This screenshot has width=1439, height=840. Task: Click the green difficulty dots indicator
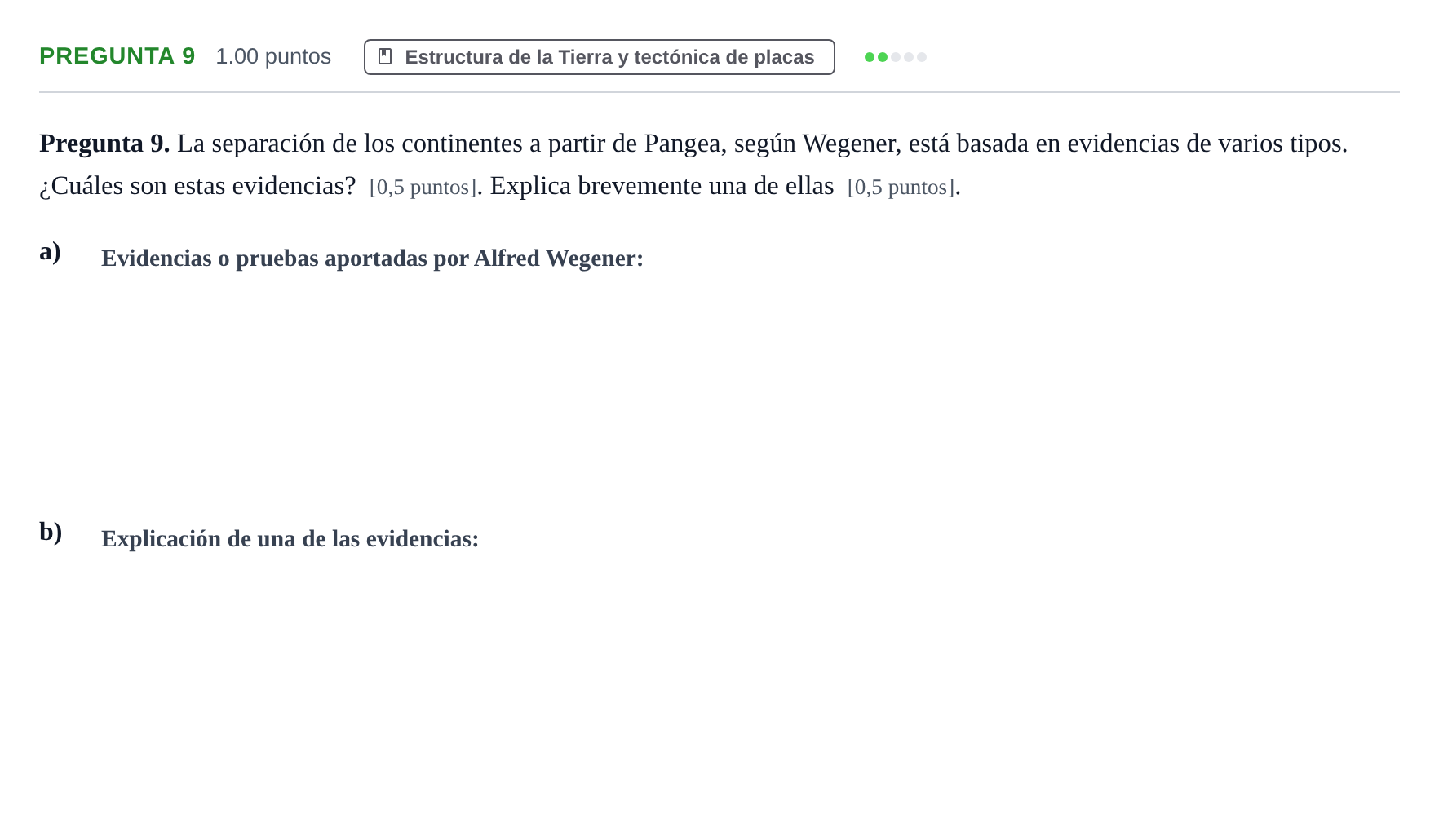896,57
